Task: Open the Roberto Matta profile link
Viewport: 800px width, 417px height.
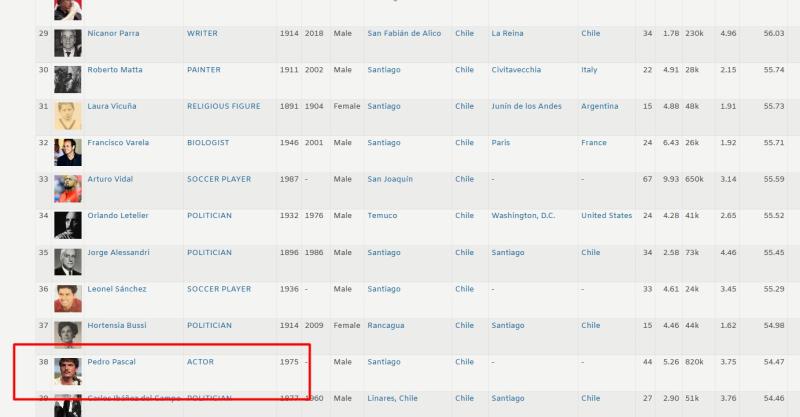Action: click(115, 70)
